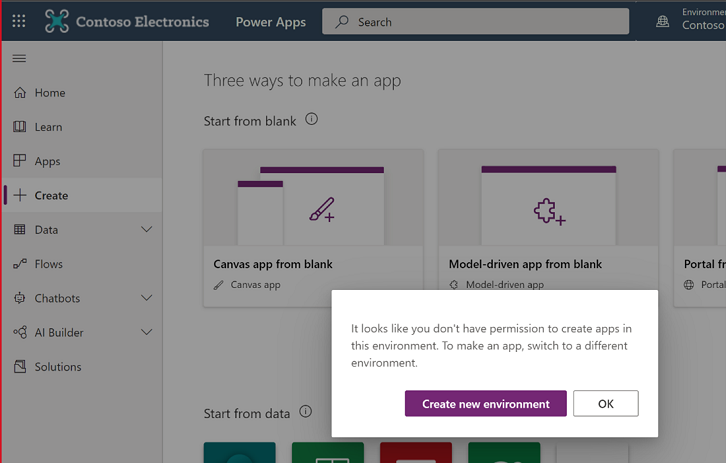Click the Environment Contoso selector text
Screen dimensions: 726x463
pos(703,19)
